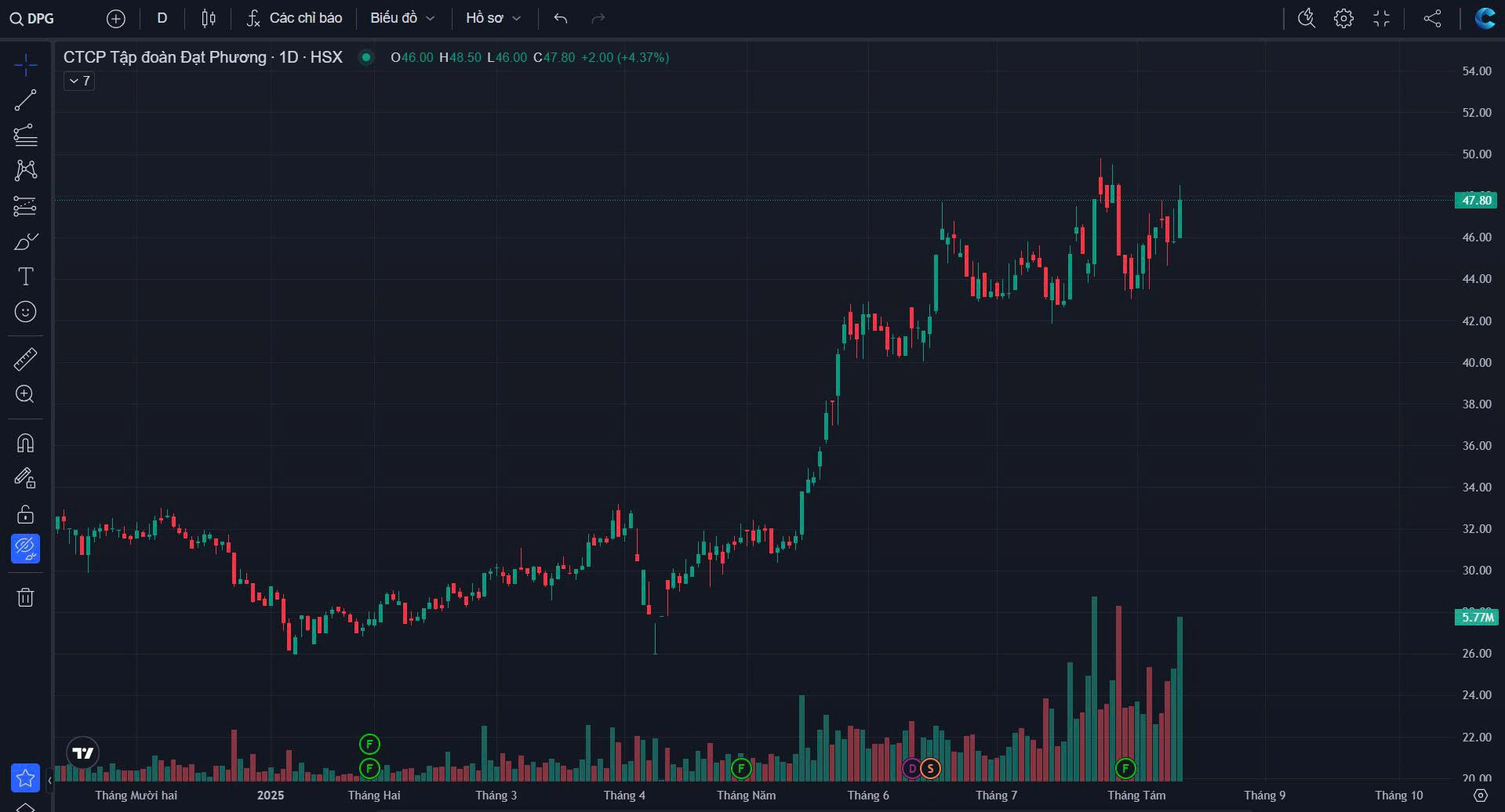Select the text annotation tool
This screenshot has width=1505, height=812.
[25, 276]
